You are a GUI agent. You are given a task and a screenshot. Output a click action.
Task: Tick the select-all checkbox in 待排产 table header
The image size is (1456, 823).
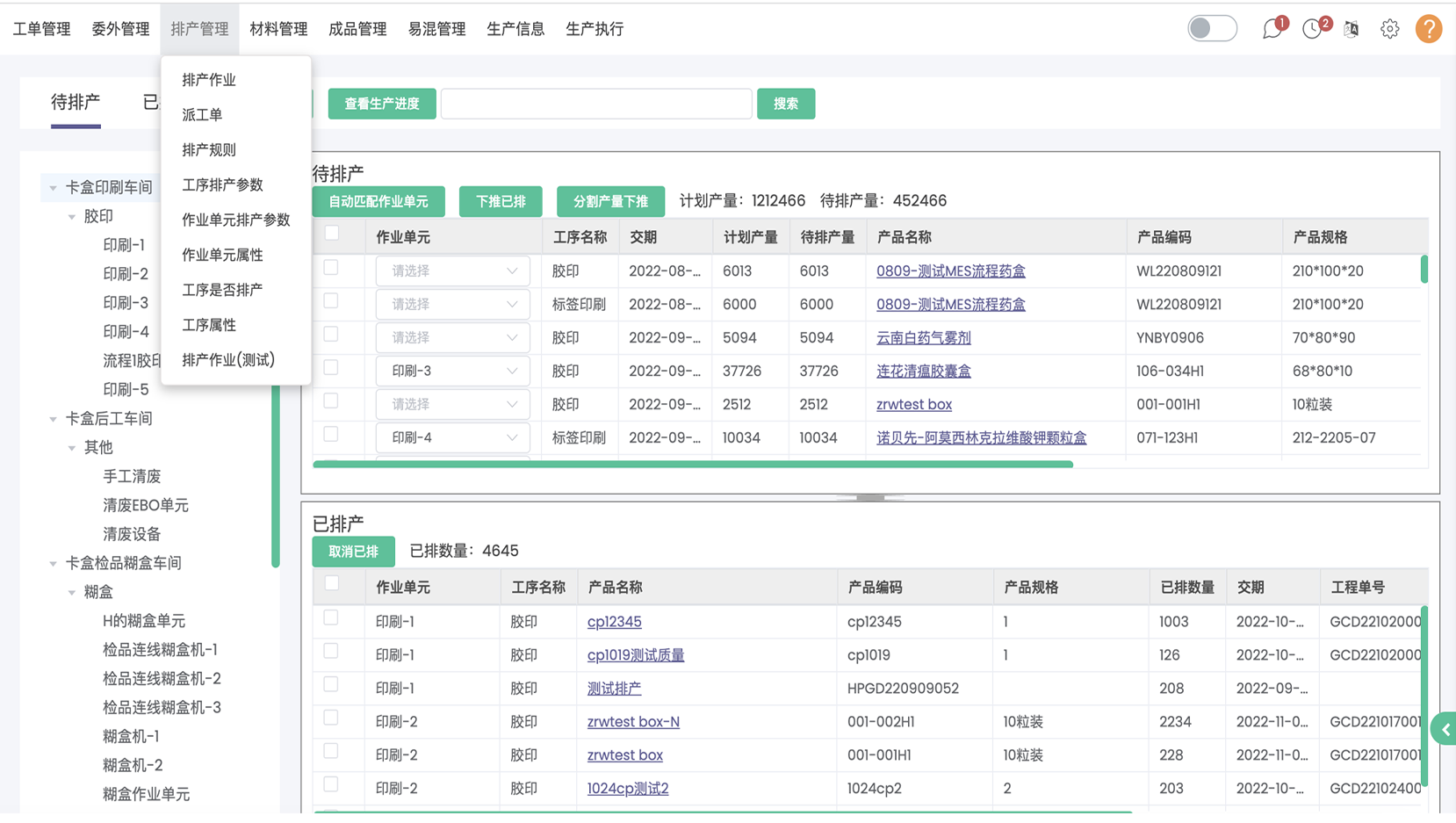pos(332,234)
